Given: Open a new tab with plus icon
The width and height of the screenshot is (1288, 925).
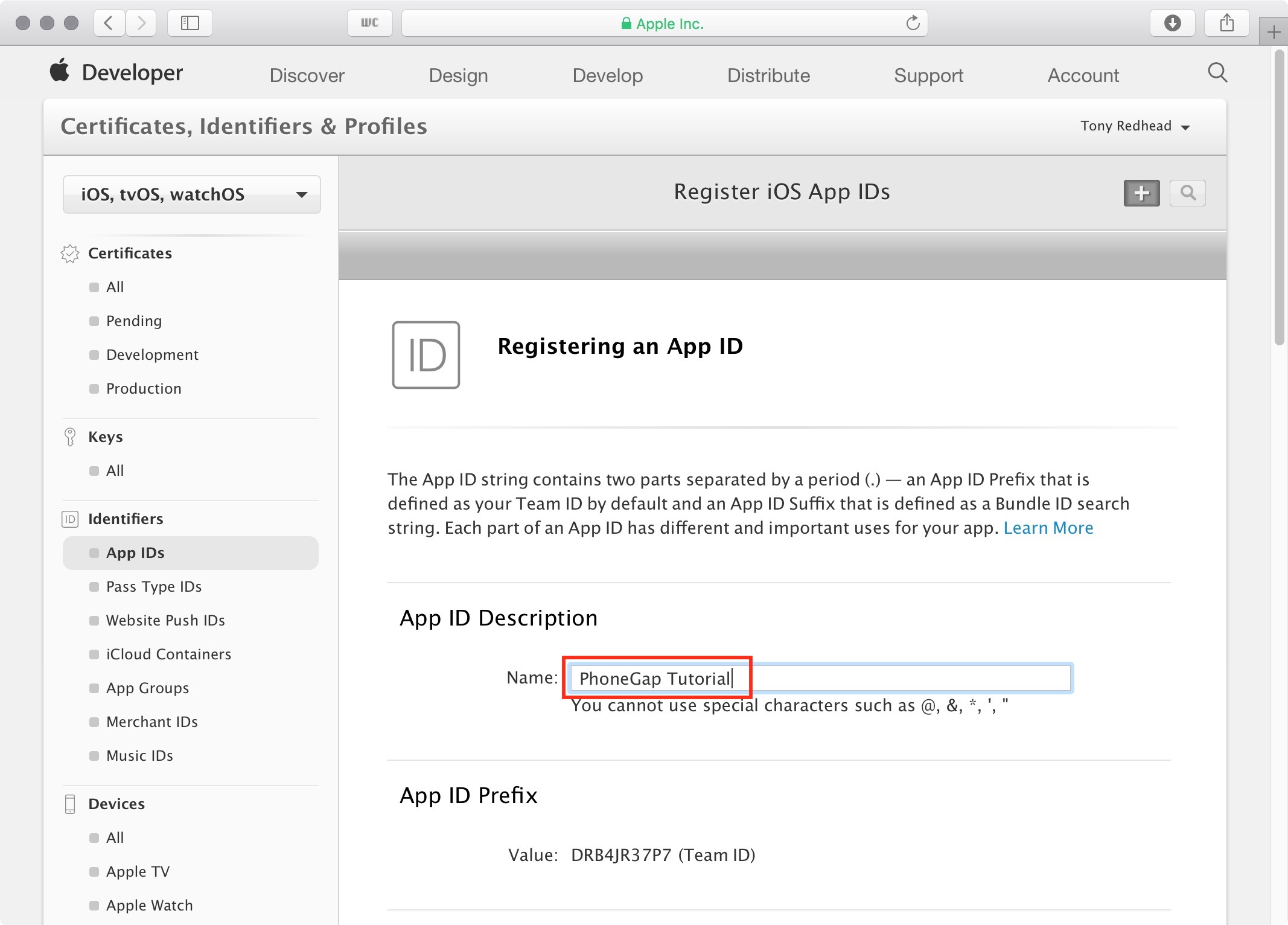Looking at the screenshot, I should click(1274, 31).
